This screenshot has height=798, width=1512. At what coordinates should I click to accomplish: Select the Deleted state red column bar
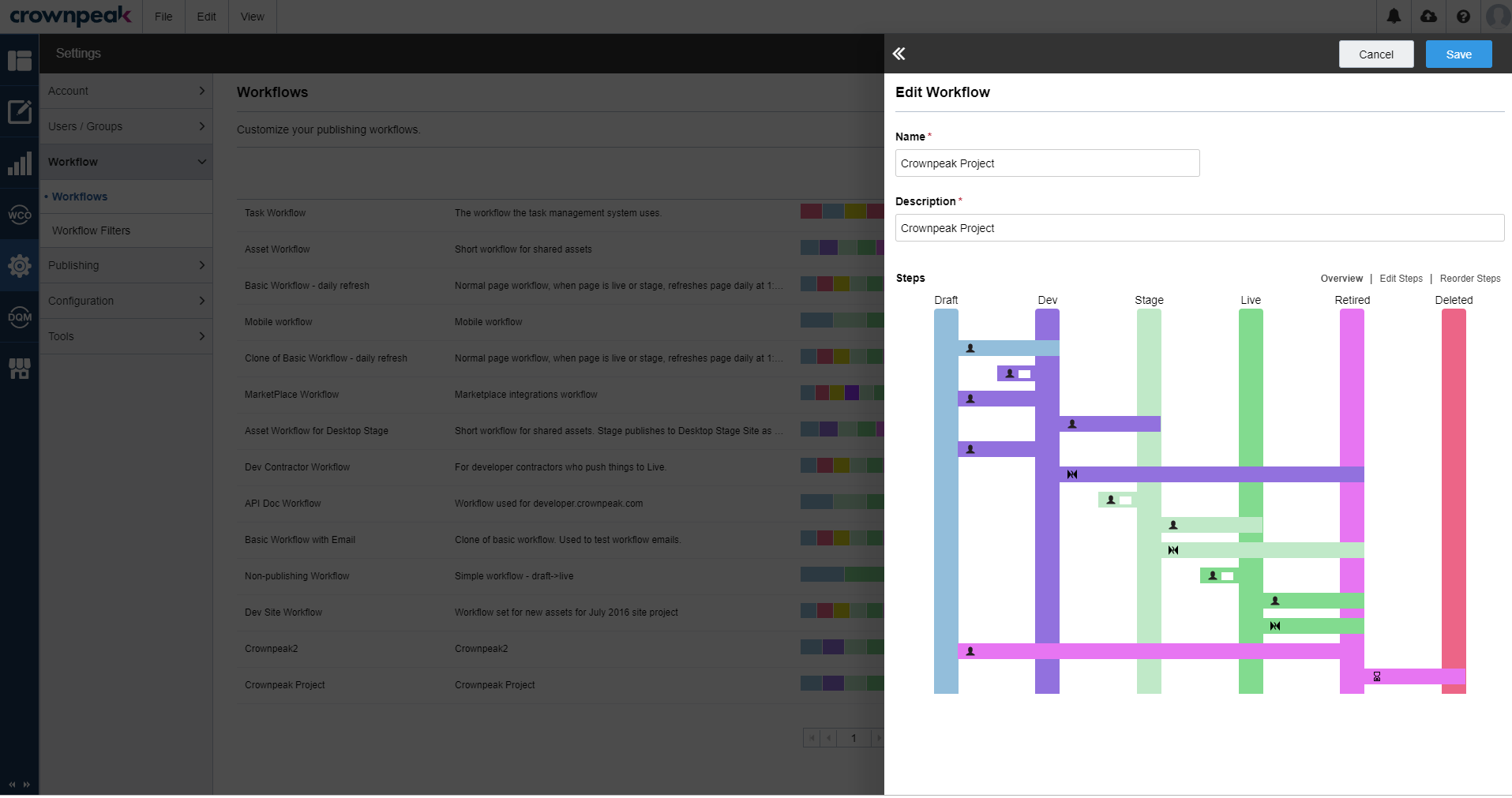[1454, 501]
